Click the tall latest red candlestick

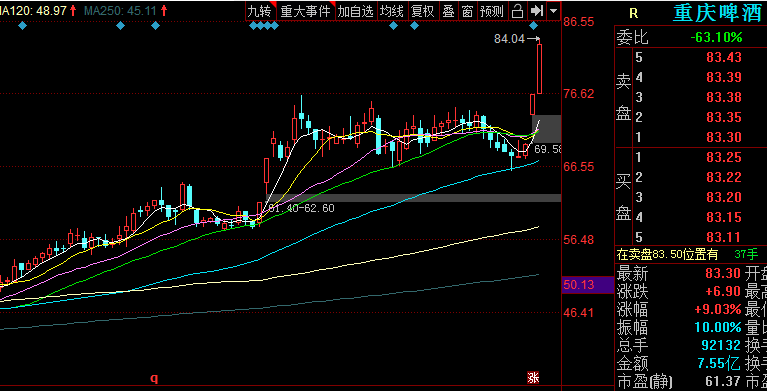click(540, 69)
